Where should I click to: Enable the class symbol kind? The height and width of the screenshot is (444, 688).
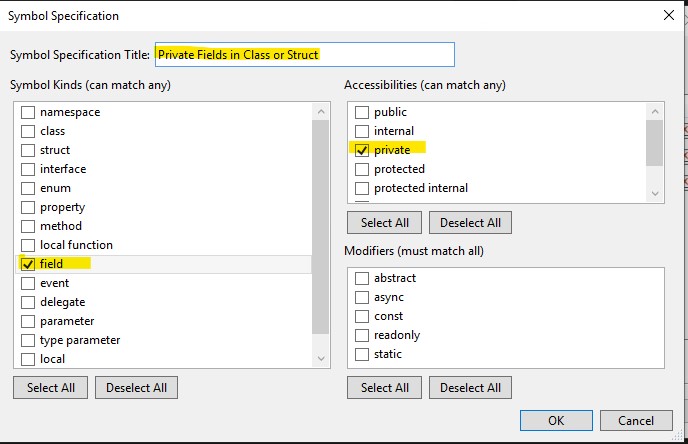pos(28,131)
